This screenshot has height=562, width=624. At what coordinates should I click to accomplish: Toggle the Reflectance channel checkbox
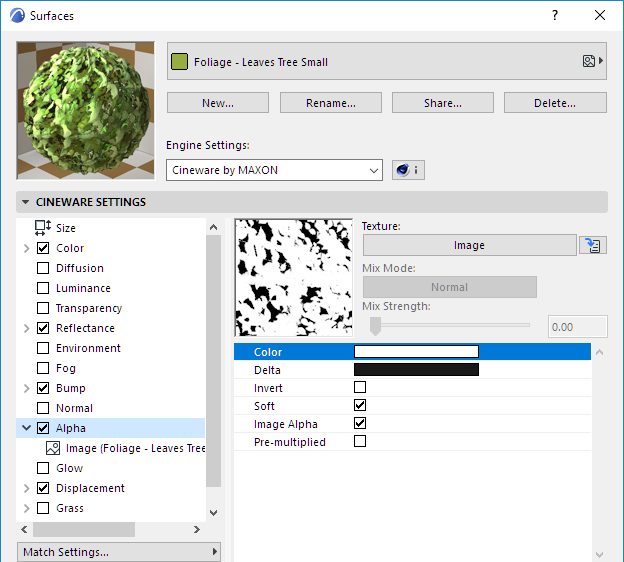tap(43, 328)
